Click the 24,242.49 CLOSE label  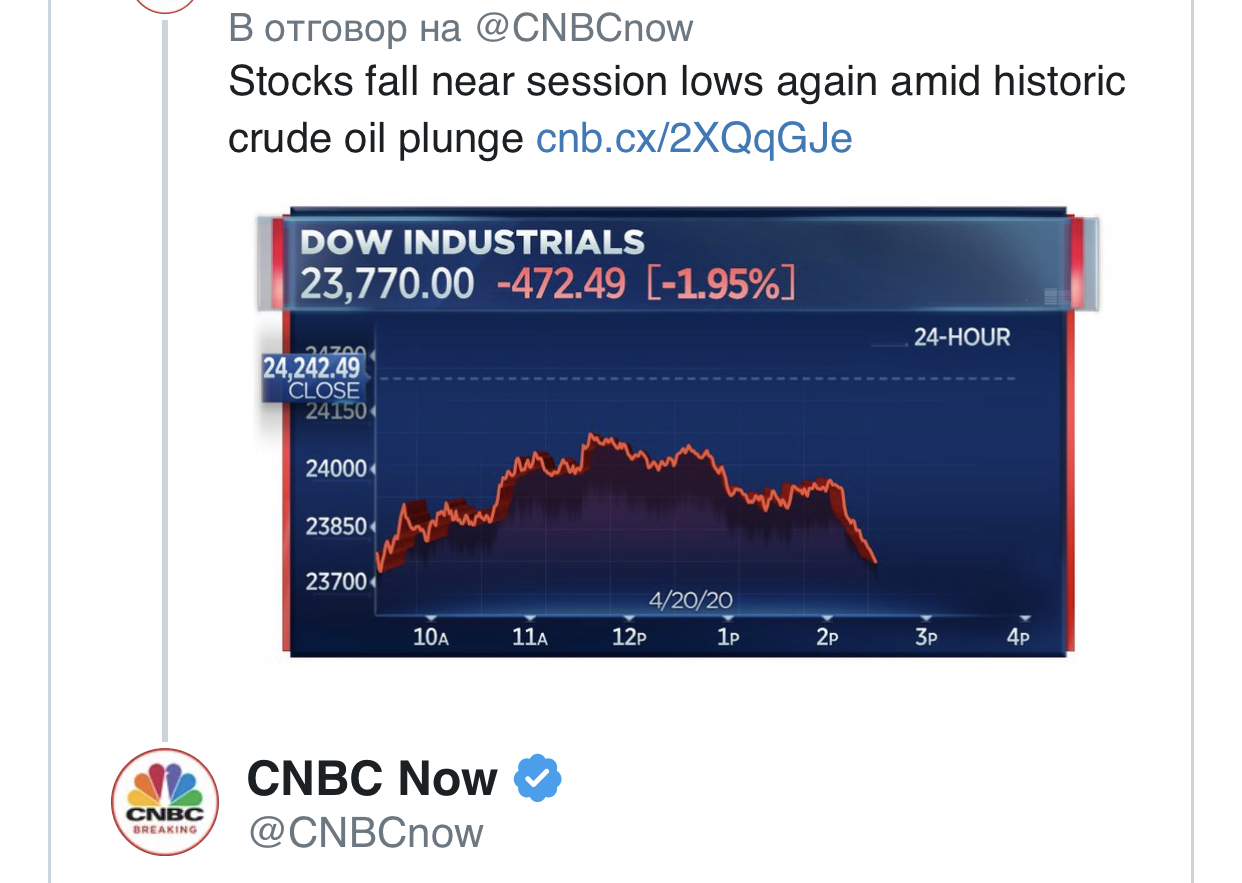click(314, 379)
